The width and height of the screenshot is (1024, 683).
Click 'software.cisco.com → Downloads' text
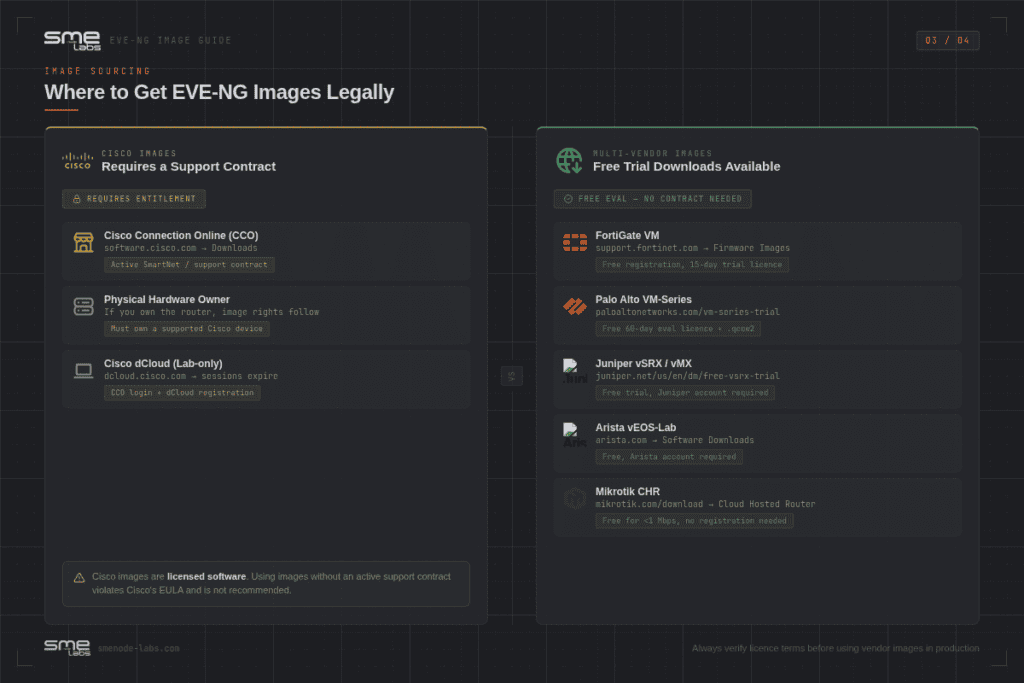click(181, 248)
